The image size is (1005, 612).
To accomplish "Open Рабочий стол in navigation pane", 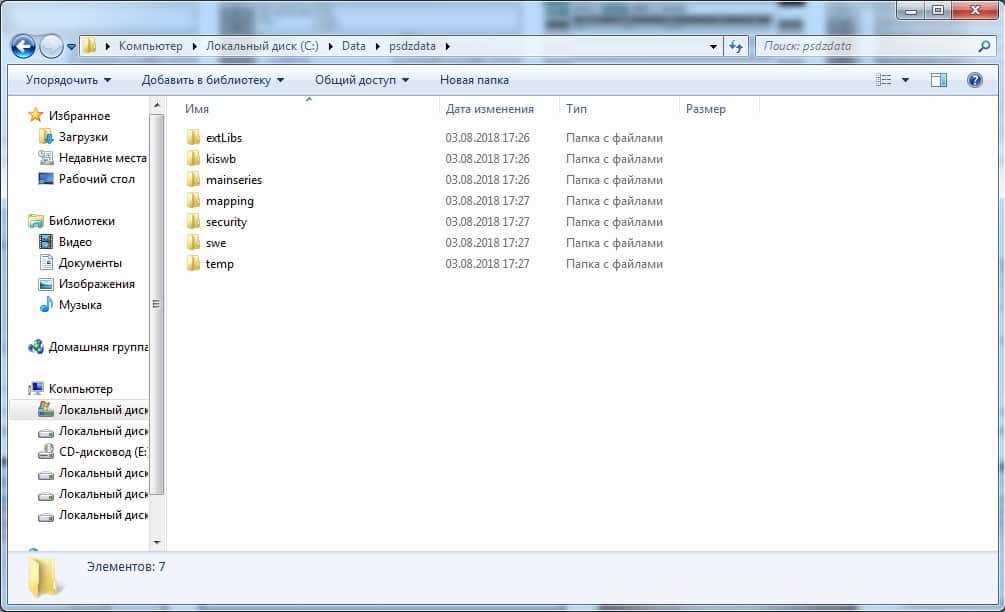I will click(x=97, y=179).
